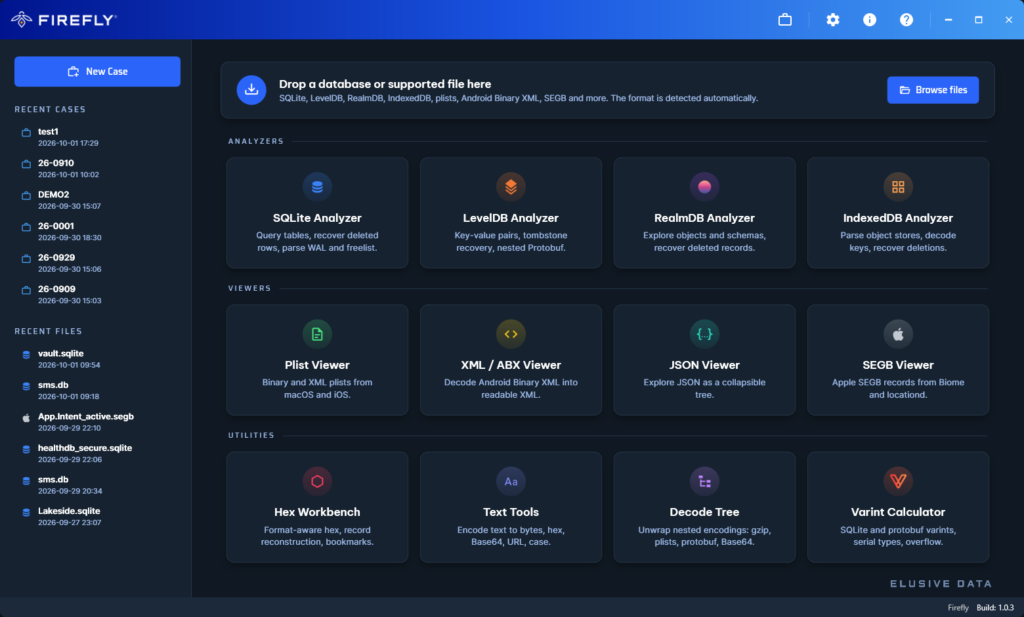Select the Text Tools title text
Screen dimensions: 1024x617
coord(511,512)
